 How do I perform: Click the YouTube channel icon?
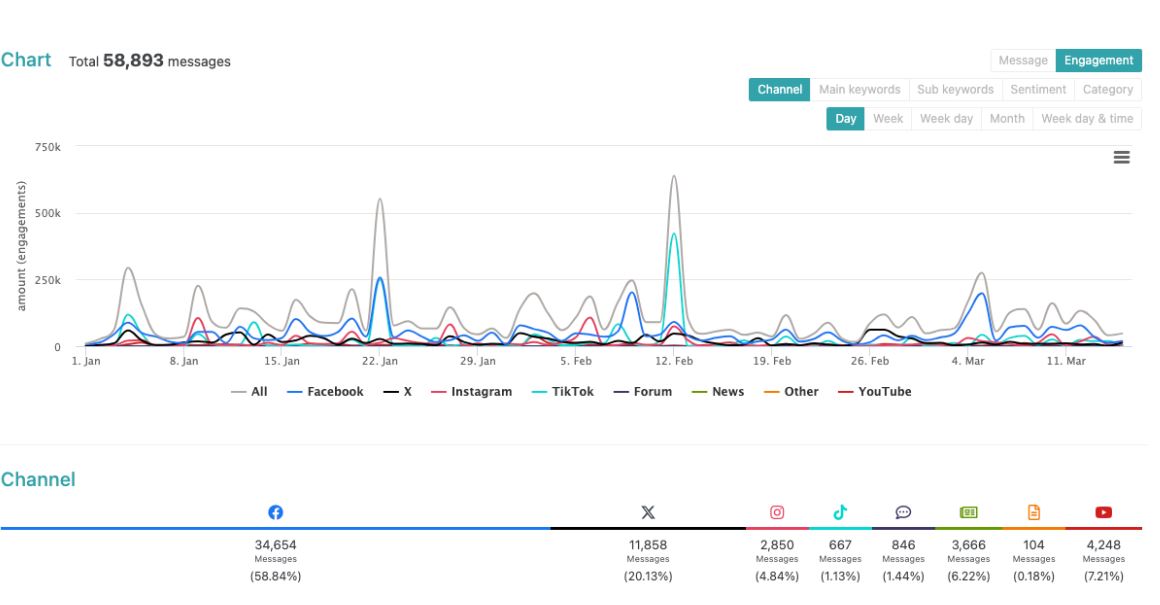[x=1104, y=512]
